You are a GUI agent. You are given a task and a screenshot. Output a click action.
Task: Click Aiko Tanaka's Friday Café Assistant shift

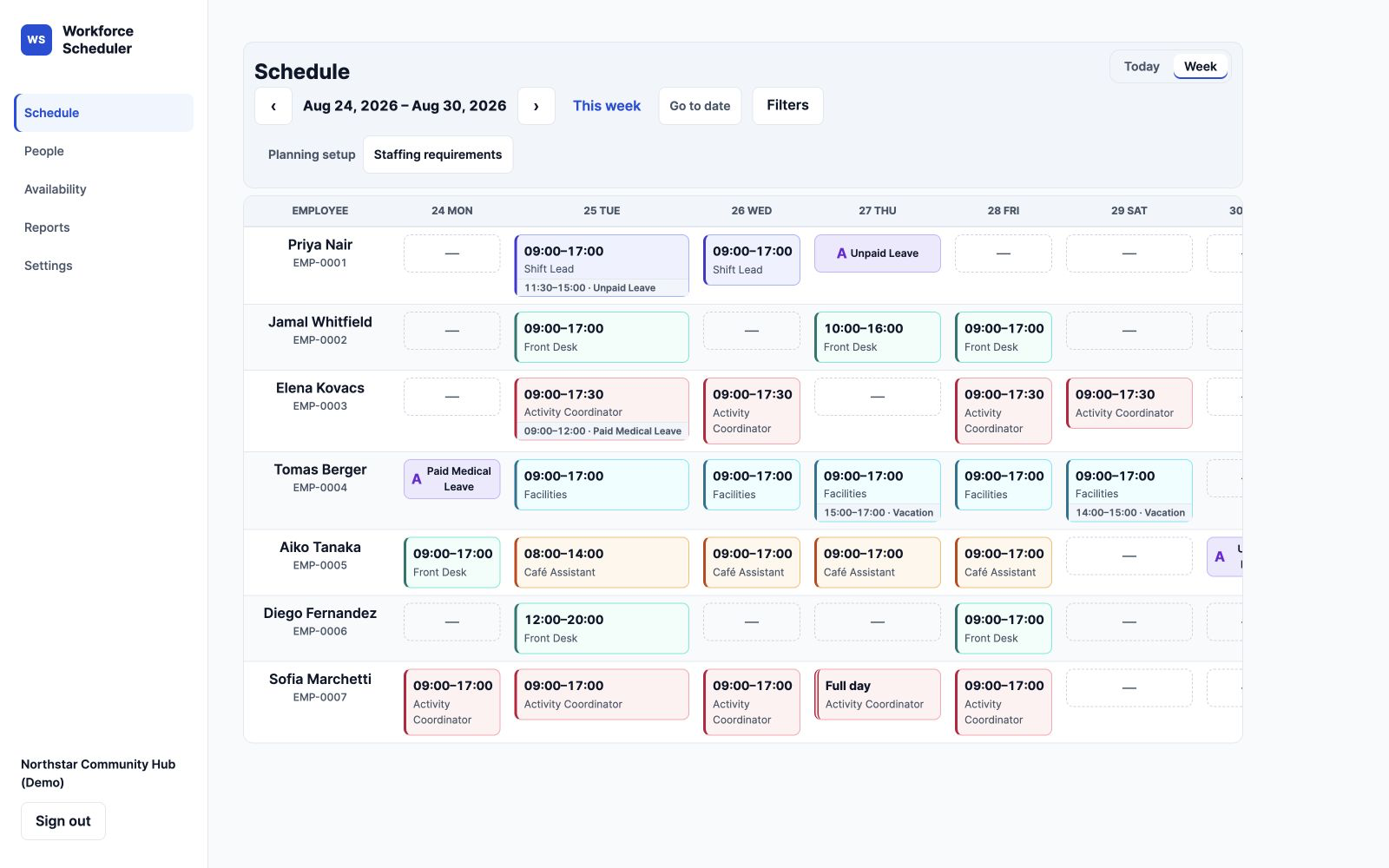pyautogui.click(x=1004, y=562)
